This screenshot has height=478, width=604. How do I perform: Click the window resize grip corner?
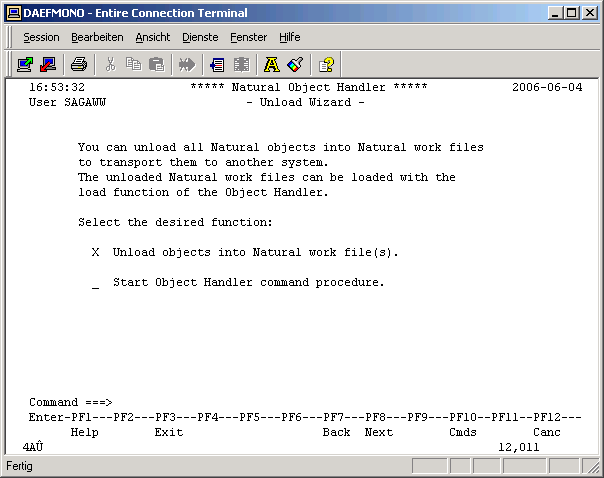pyautogui.click(x=594, y=468)
